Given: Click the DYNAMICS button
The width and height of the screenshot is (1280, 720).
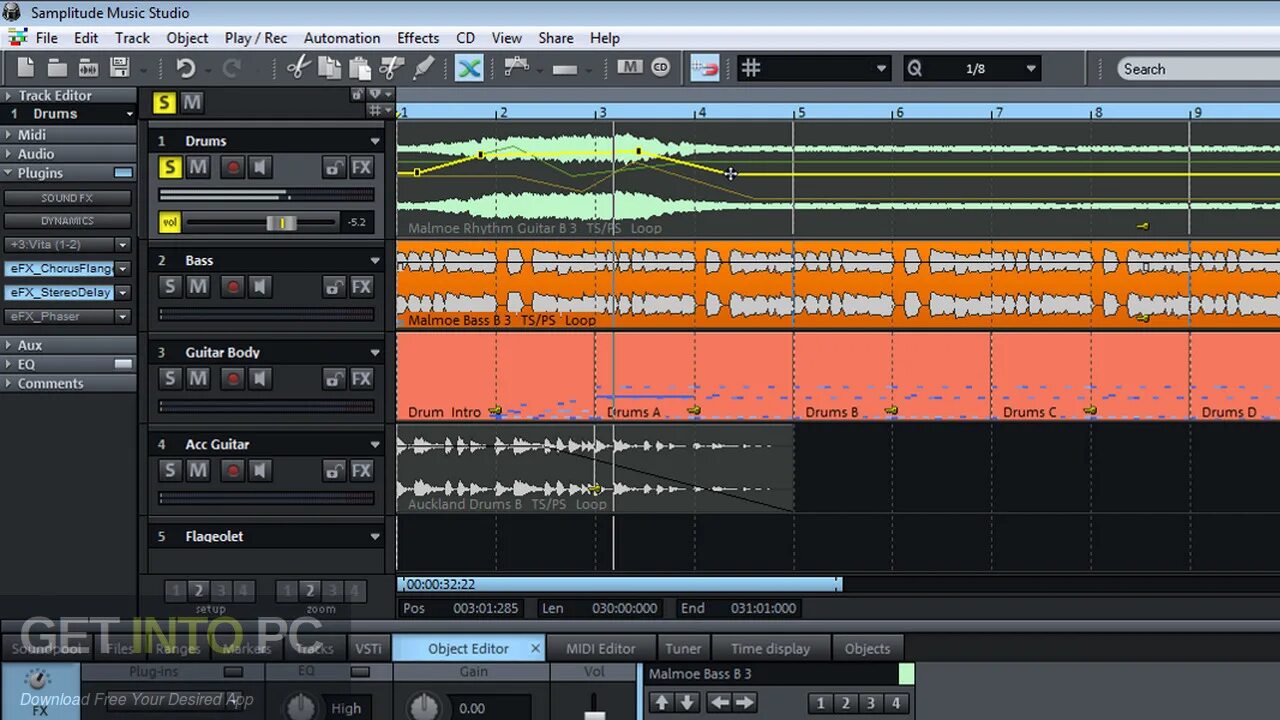Looking at the screenshot, I should click(67, 221).
